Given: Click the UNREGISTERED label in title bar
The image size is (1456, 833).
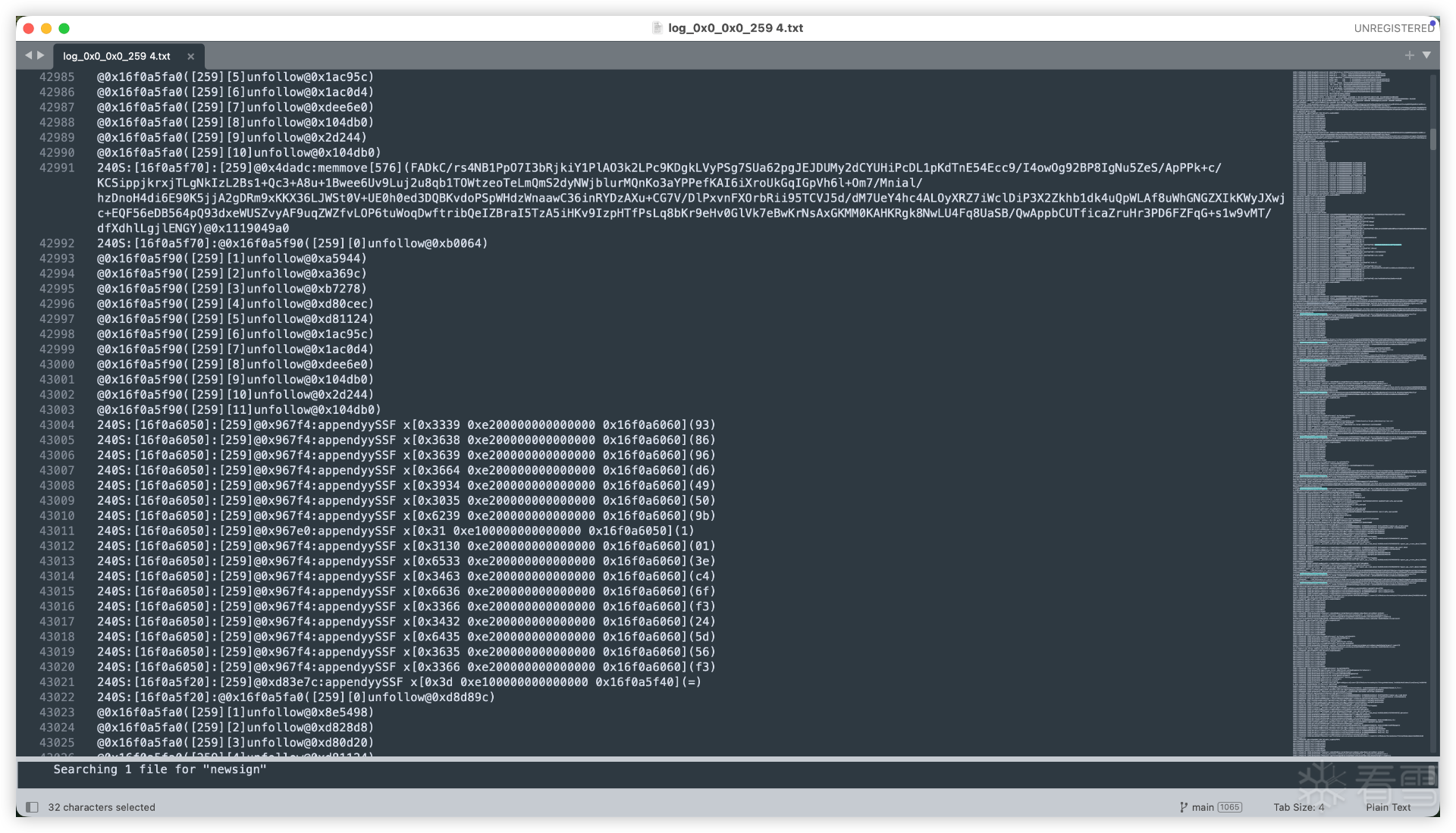Looking at the screenshot, I should [1394, 28].
